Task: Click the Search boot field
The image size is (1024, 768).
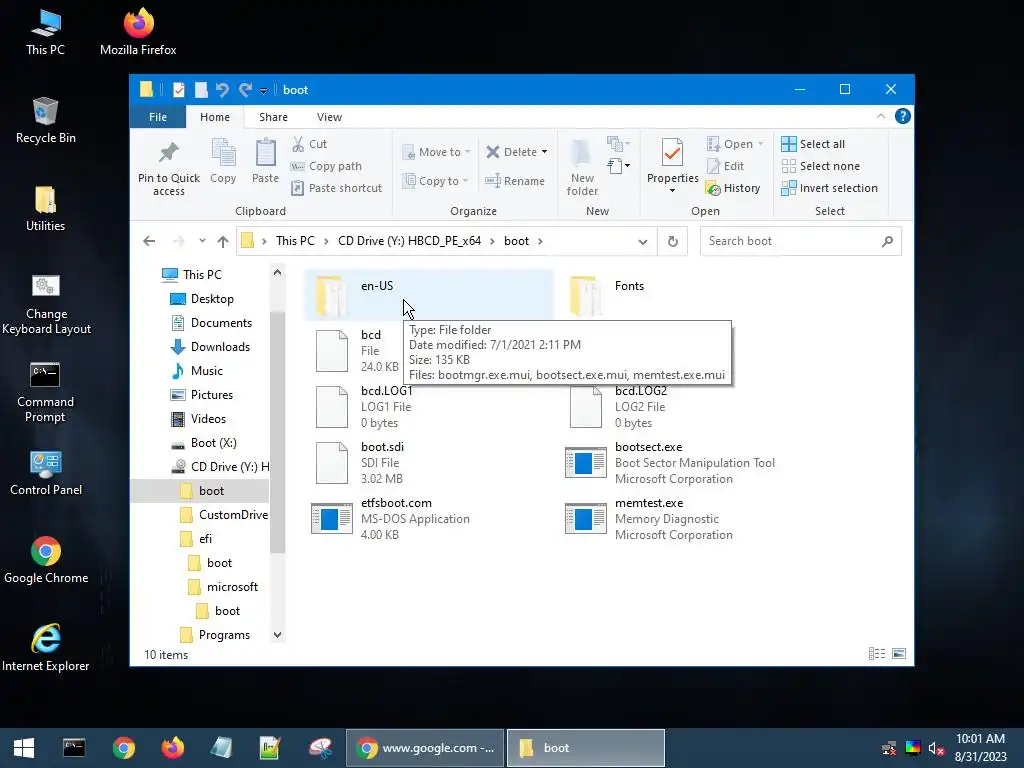Action: click(801, 241)
